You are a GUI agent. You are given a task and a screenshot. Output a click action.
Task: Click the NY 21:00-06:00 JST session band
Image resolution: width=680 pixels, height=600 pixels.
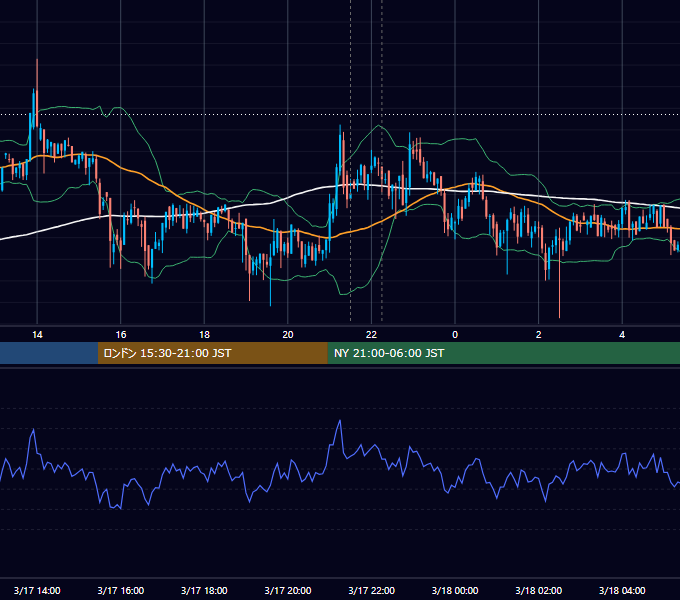(x=503, y=353)
